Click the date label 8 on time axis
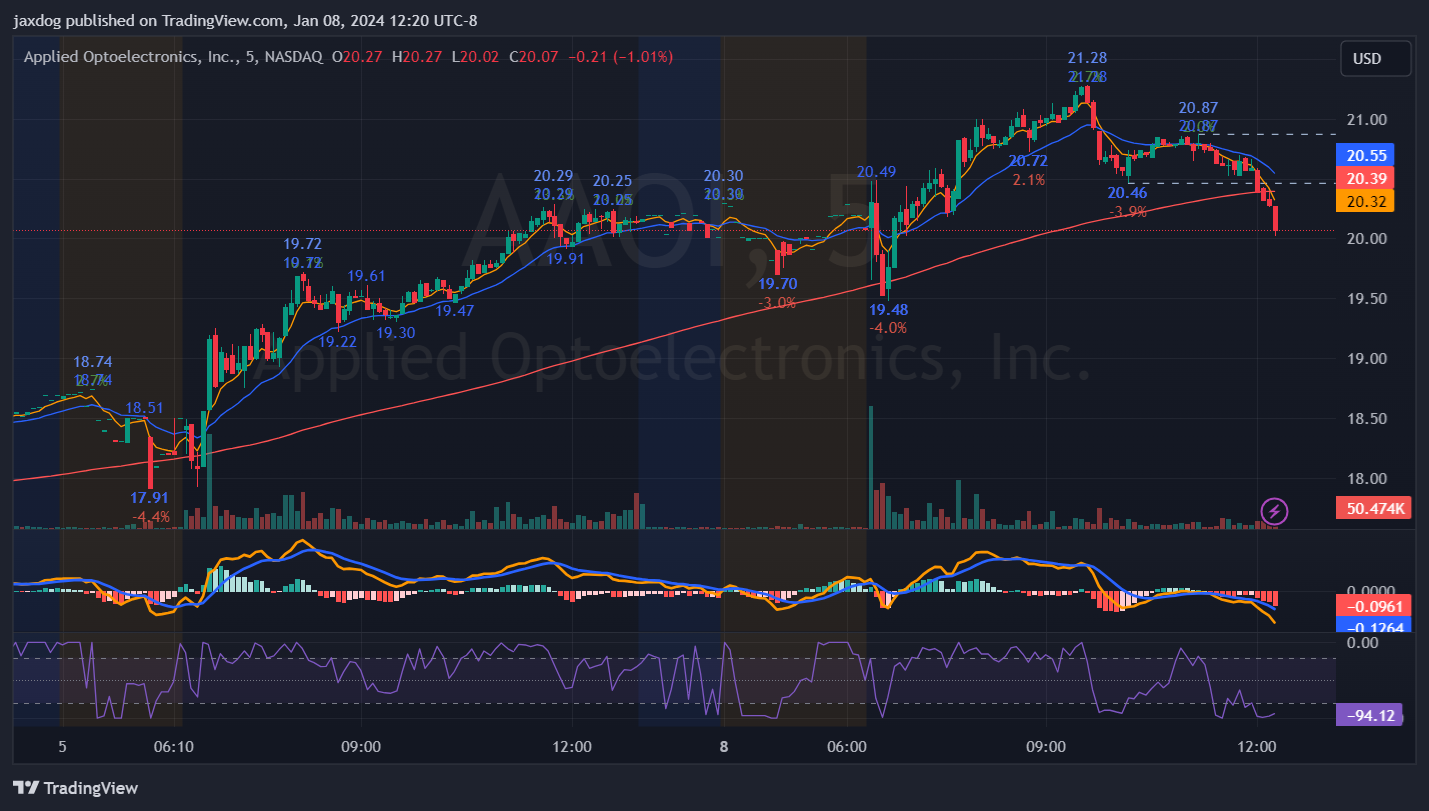1429x811 pixels. point(723,746)
